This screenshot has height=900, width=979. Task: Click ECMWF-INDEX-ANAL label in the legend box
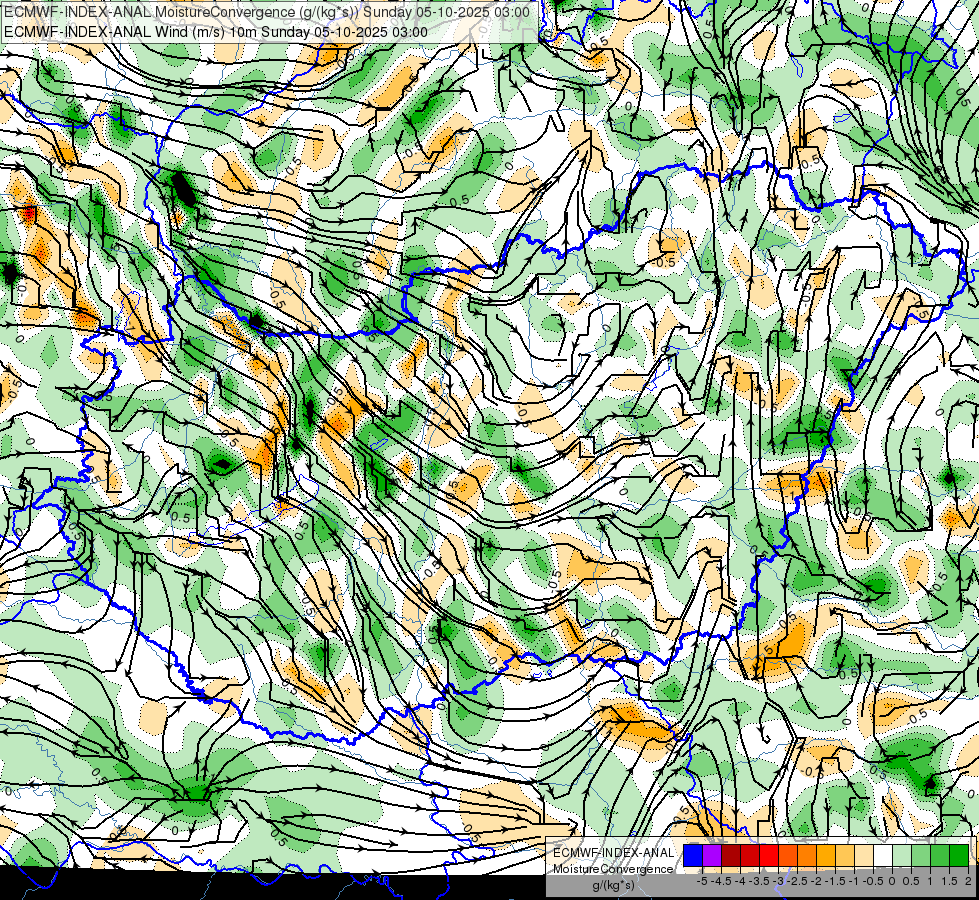(614, 853)
